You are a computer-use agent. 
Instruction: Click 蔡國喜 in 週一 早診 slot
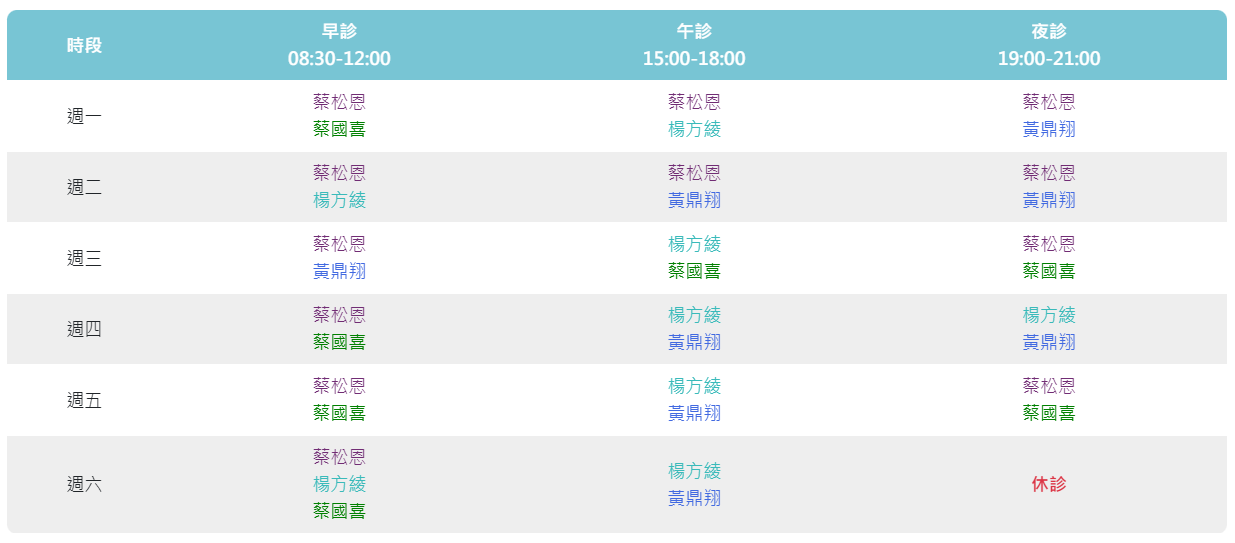tap(339, 129)
